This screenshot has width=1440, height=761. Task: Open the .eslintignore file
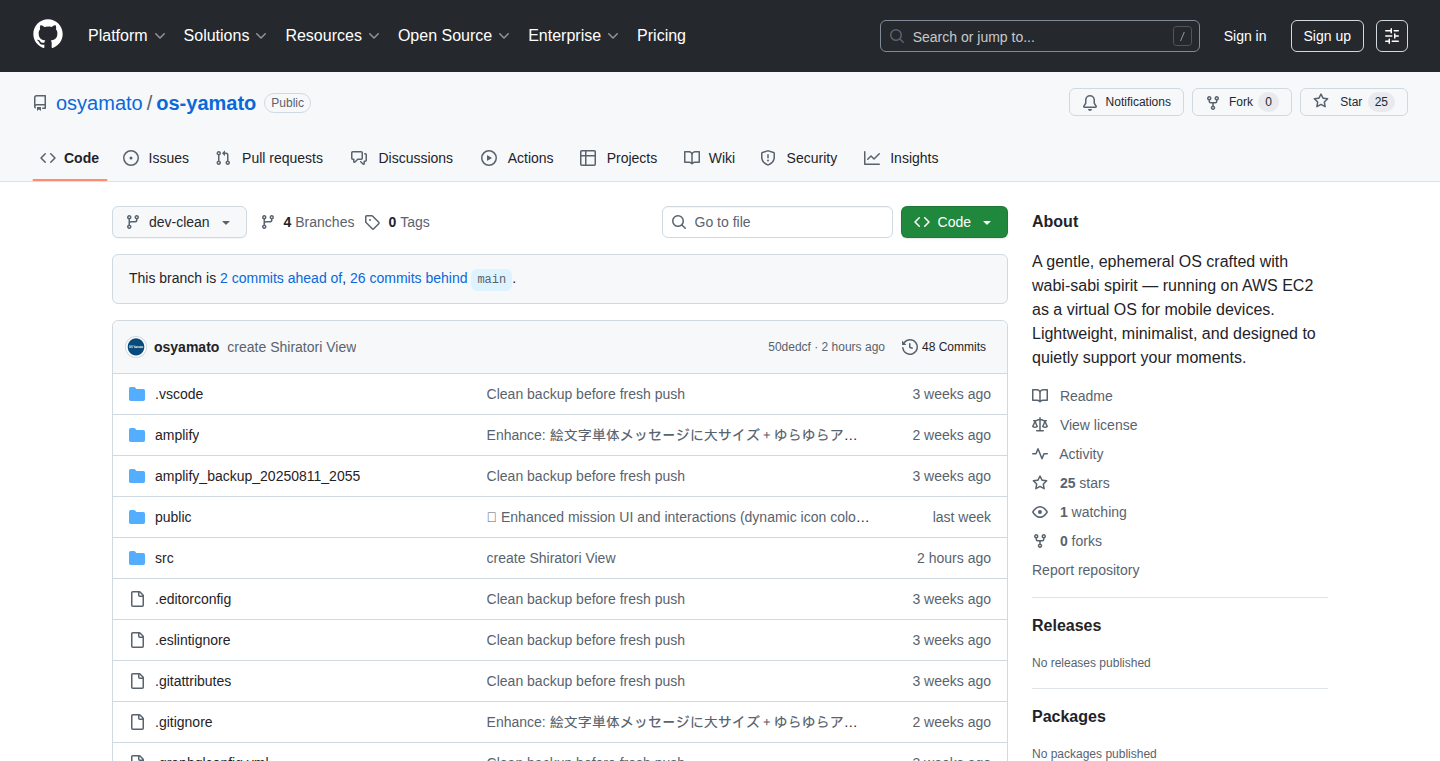(x=193, y=640)
